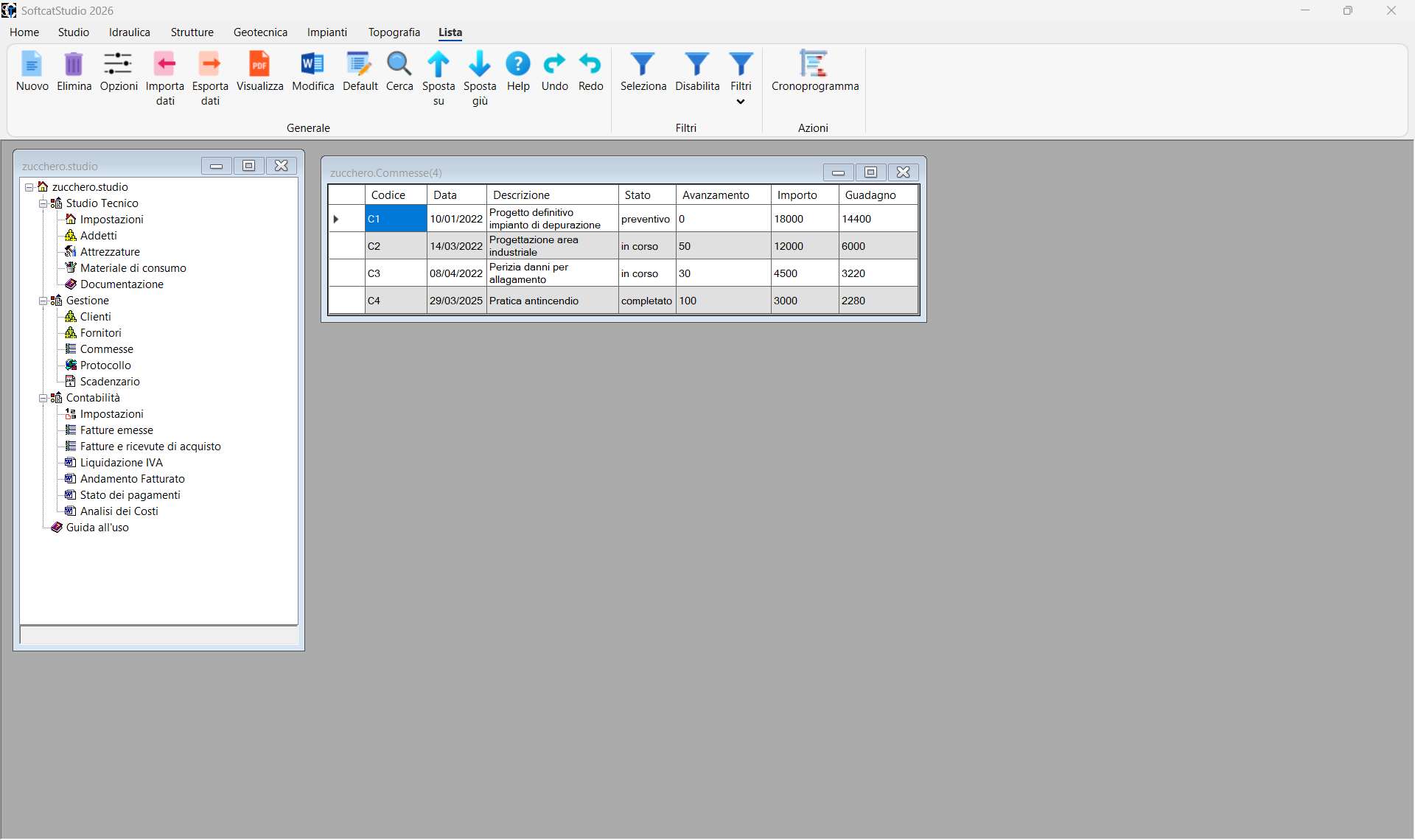Click the Default icon
This screenshot has width=1415, height=840.
point(360,64)
